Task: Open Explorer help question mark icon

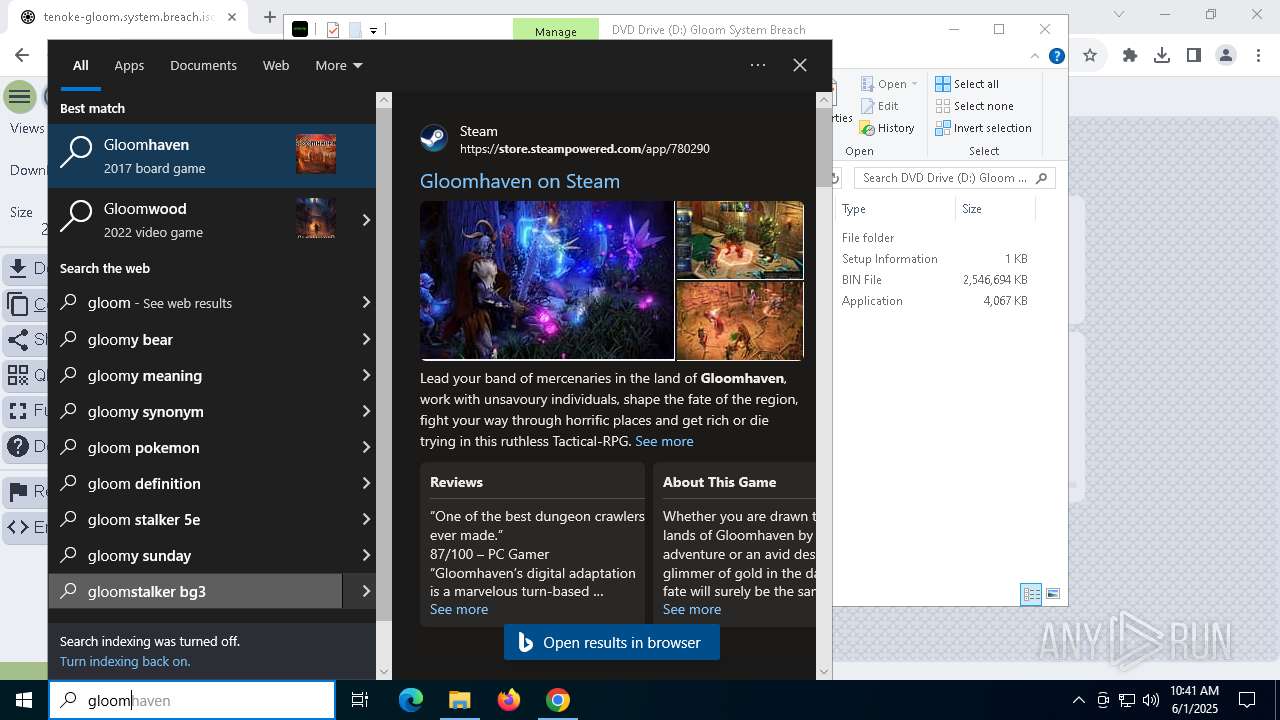Action: pos(1056,56)
